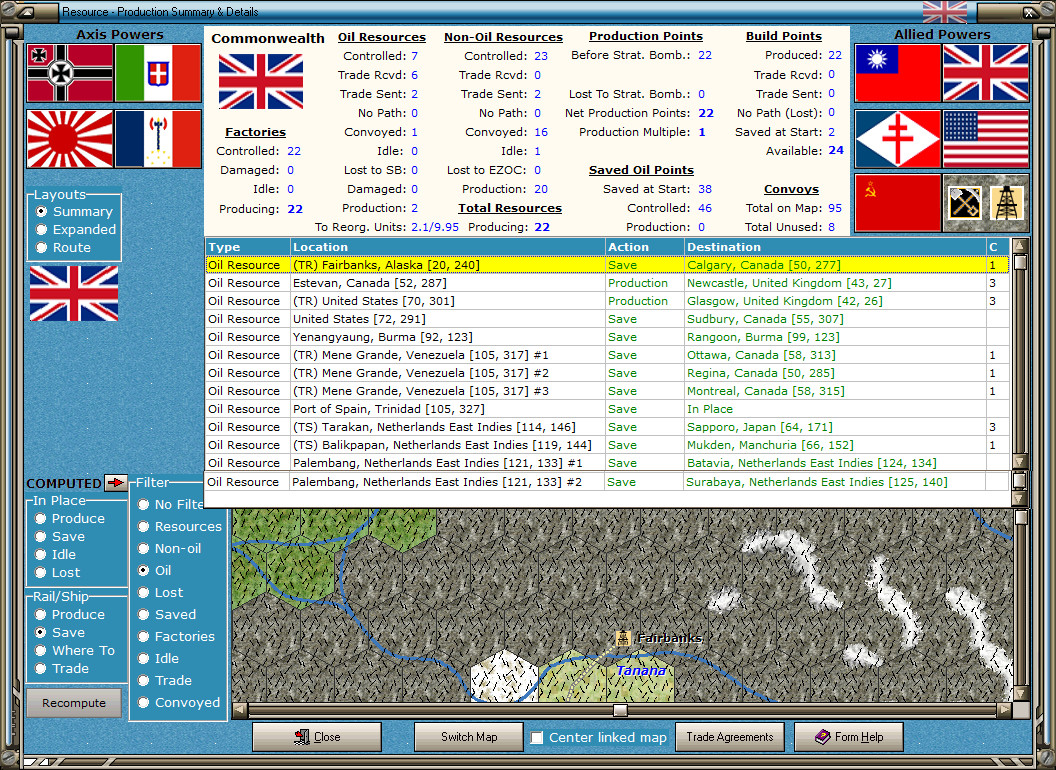Click the crossed pickaxes non-oil resource icon
Screen dimensions: 1056x770
(x=964, y=203)
